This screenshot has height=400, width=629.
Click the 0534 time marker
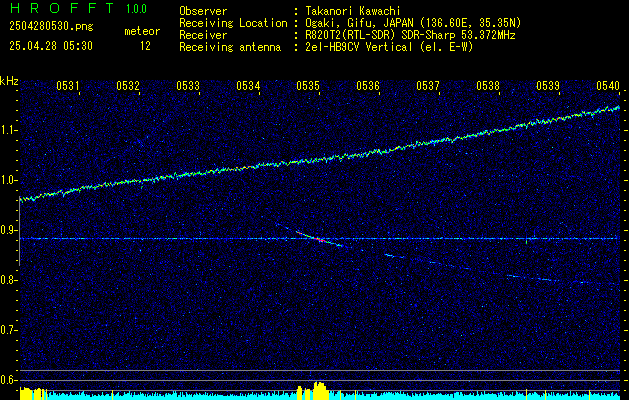click(248, 85)
